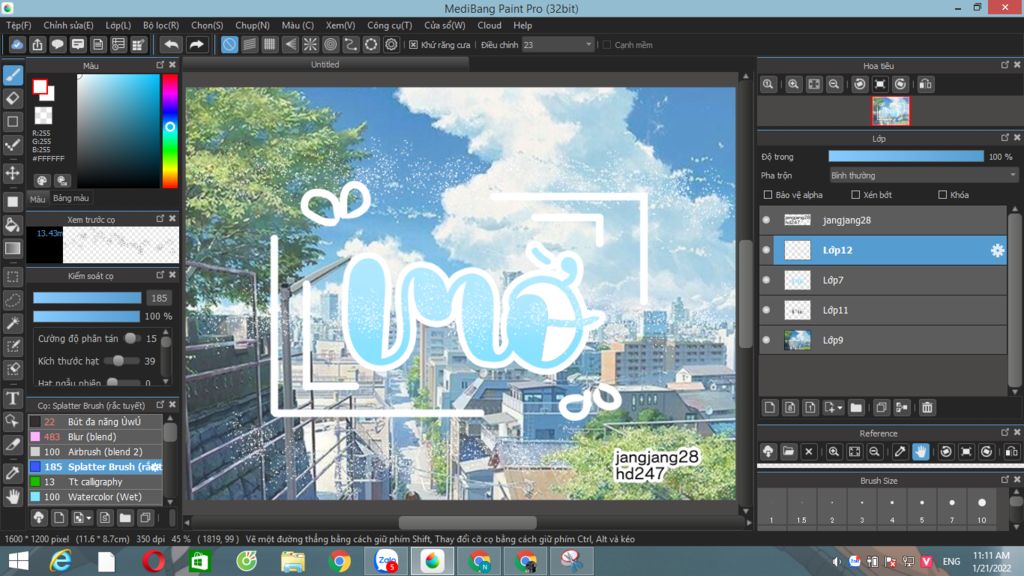
Task: Select the Magic Wand tool
Action: 12,323
